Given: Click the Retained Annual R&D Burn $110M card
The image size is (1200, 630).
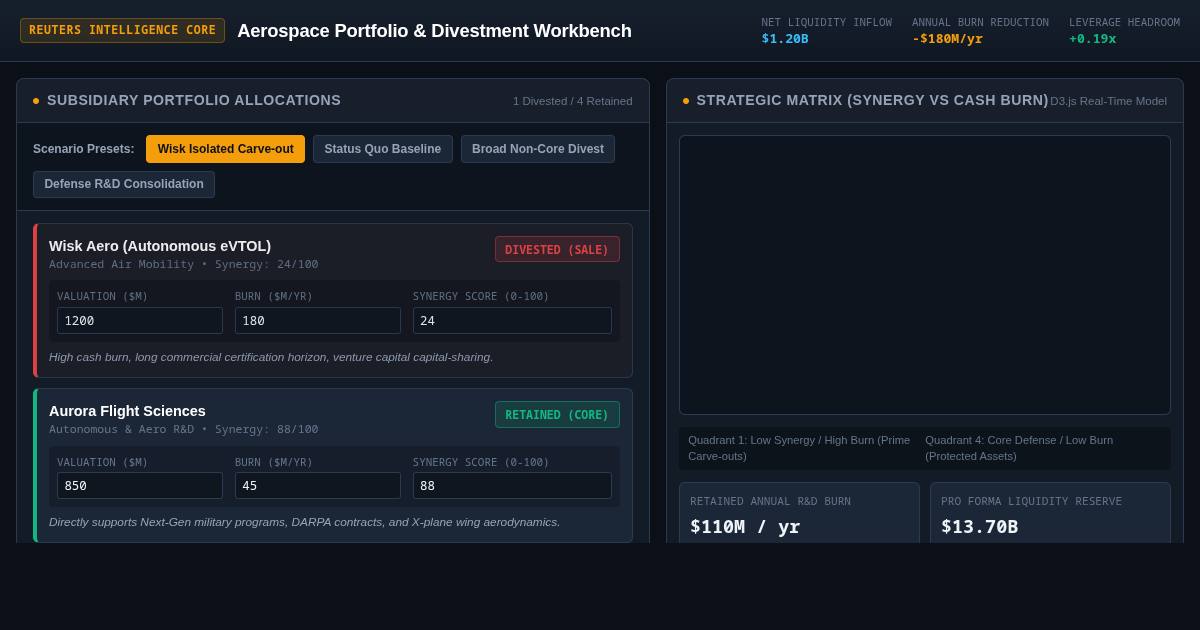Looking at the screenshot, I should tap(799, 513).
